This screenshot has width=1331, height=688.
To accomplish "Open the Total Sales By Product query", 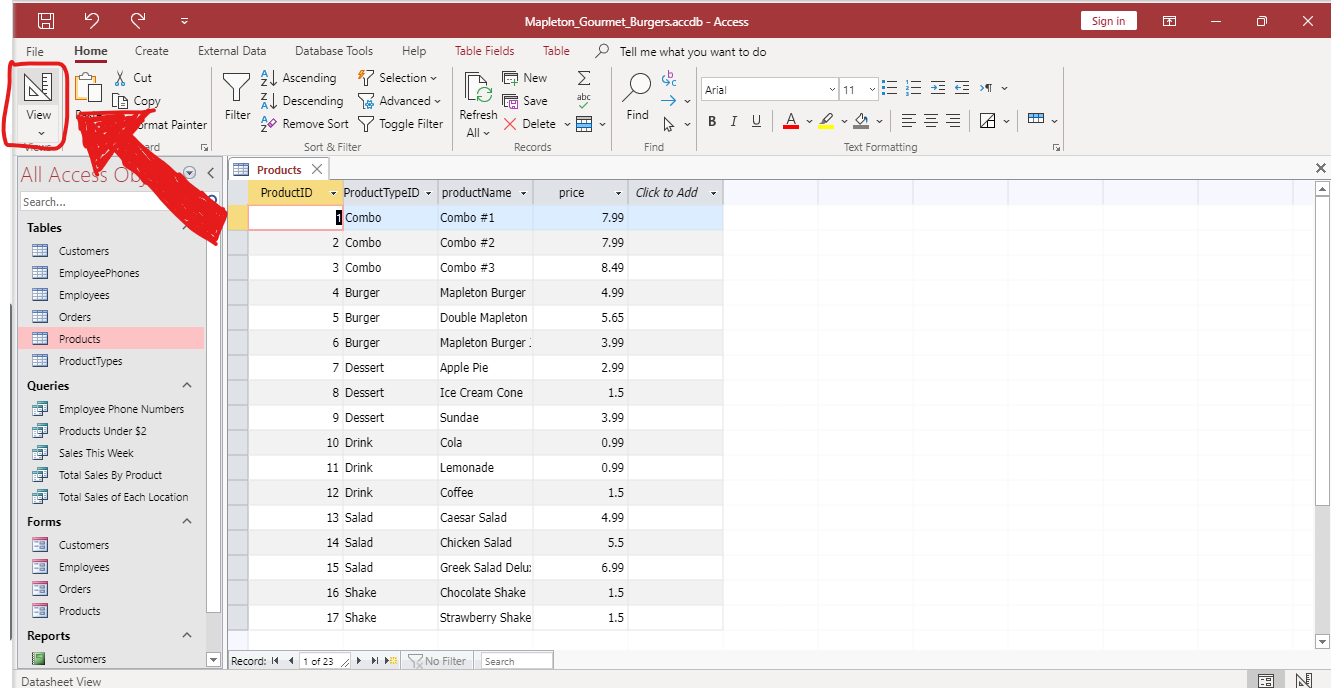I will point(110,475).
